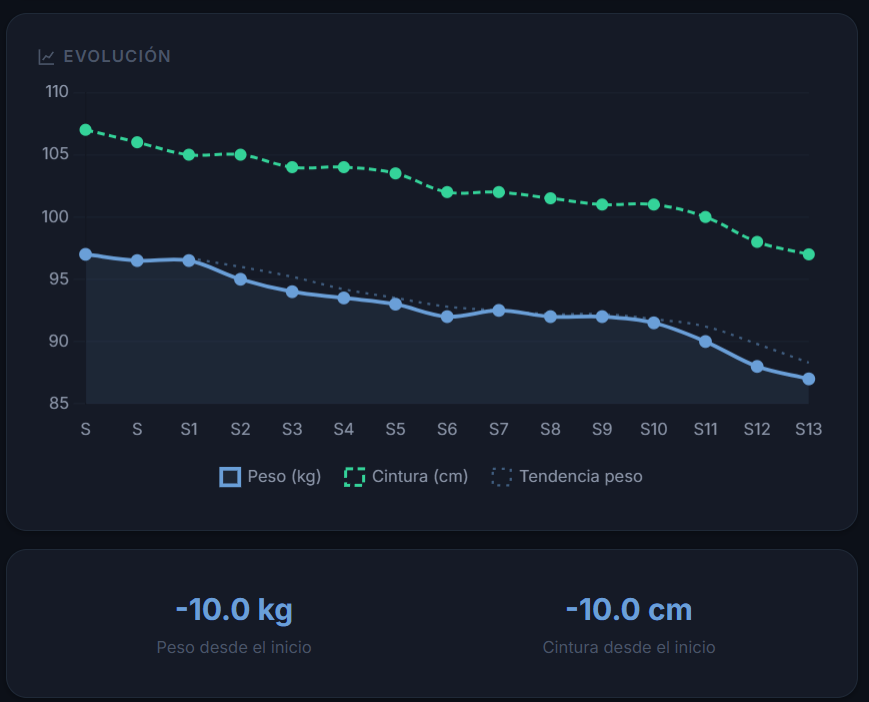
Task: Collapse the chart legend row
Action: pos(434,476)
